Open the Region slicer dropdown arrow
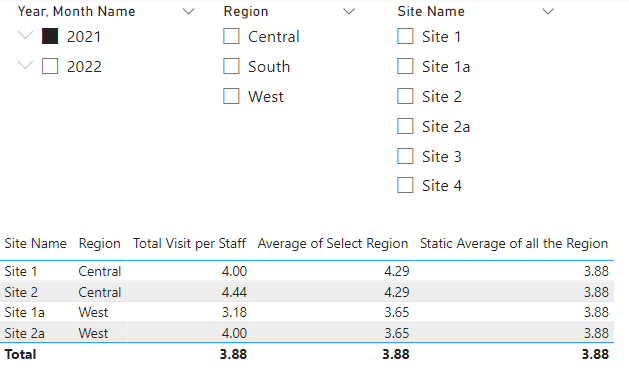629x368 pixels. point(349,12)
